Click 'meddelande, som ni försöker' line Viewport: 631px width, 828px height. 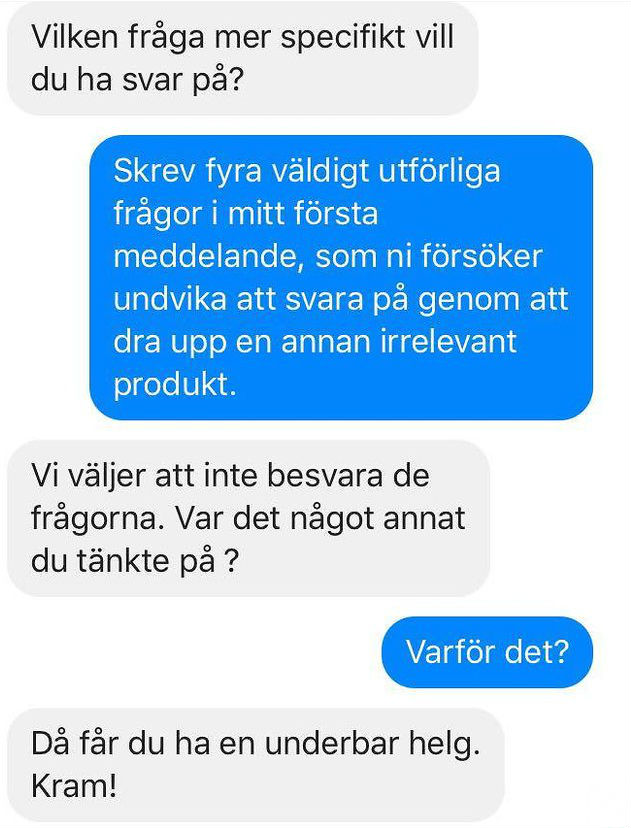pos(328,257)
